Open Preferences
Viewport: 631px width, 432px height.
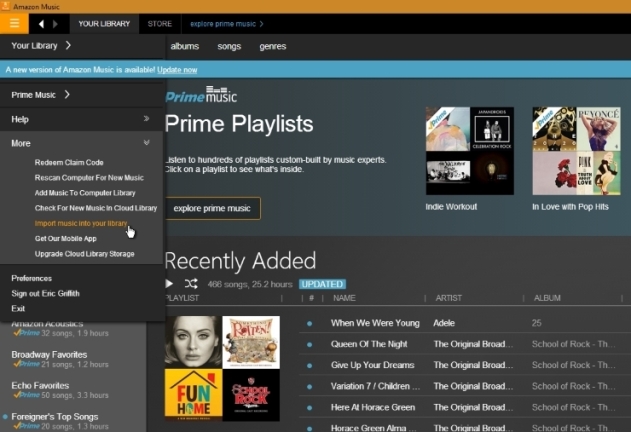pyautogui.click(x=31, y=278)
